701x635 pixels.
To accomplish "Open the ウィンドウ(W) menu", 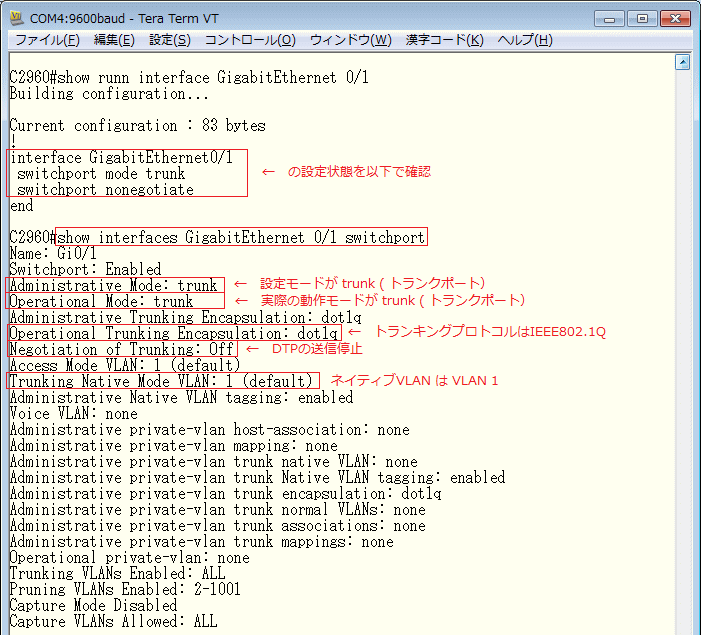I will click(350, 40).
